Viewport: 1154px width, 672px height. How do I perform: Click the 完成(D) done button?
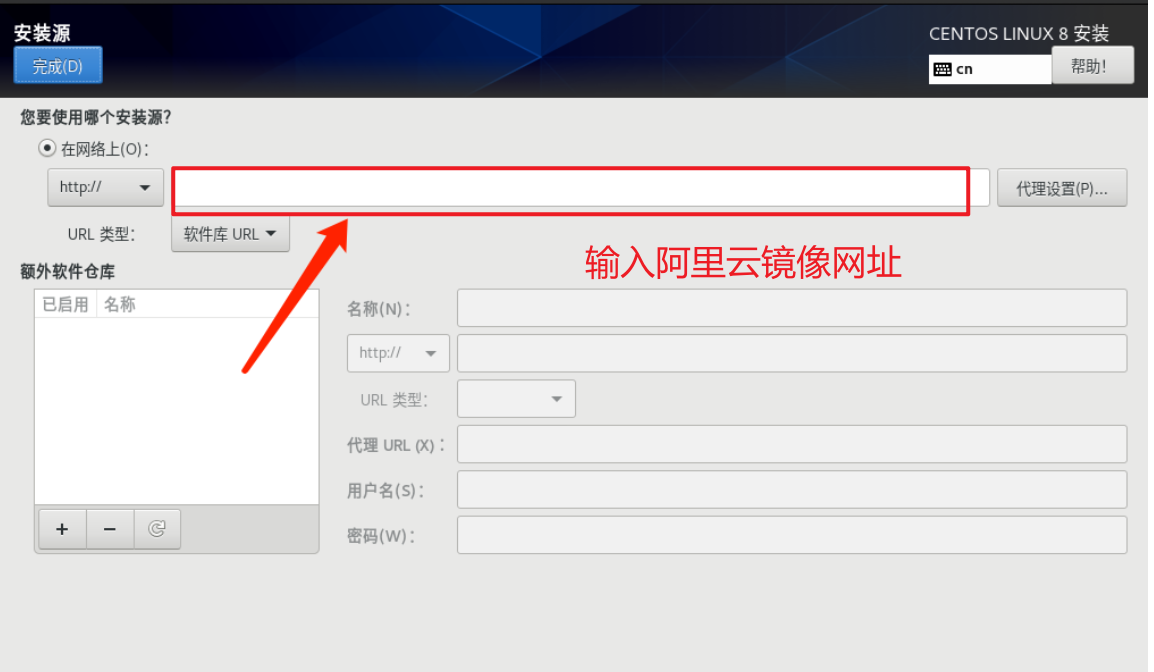pos(57,66)
